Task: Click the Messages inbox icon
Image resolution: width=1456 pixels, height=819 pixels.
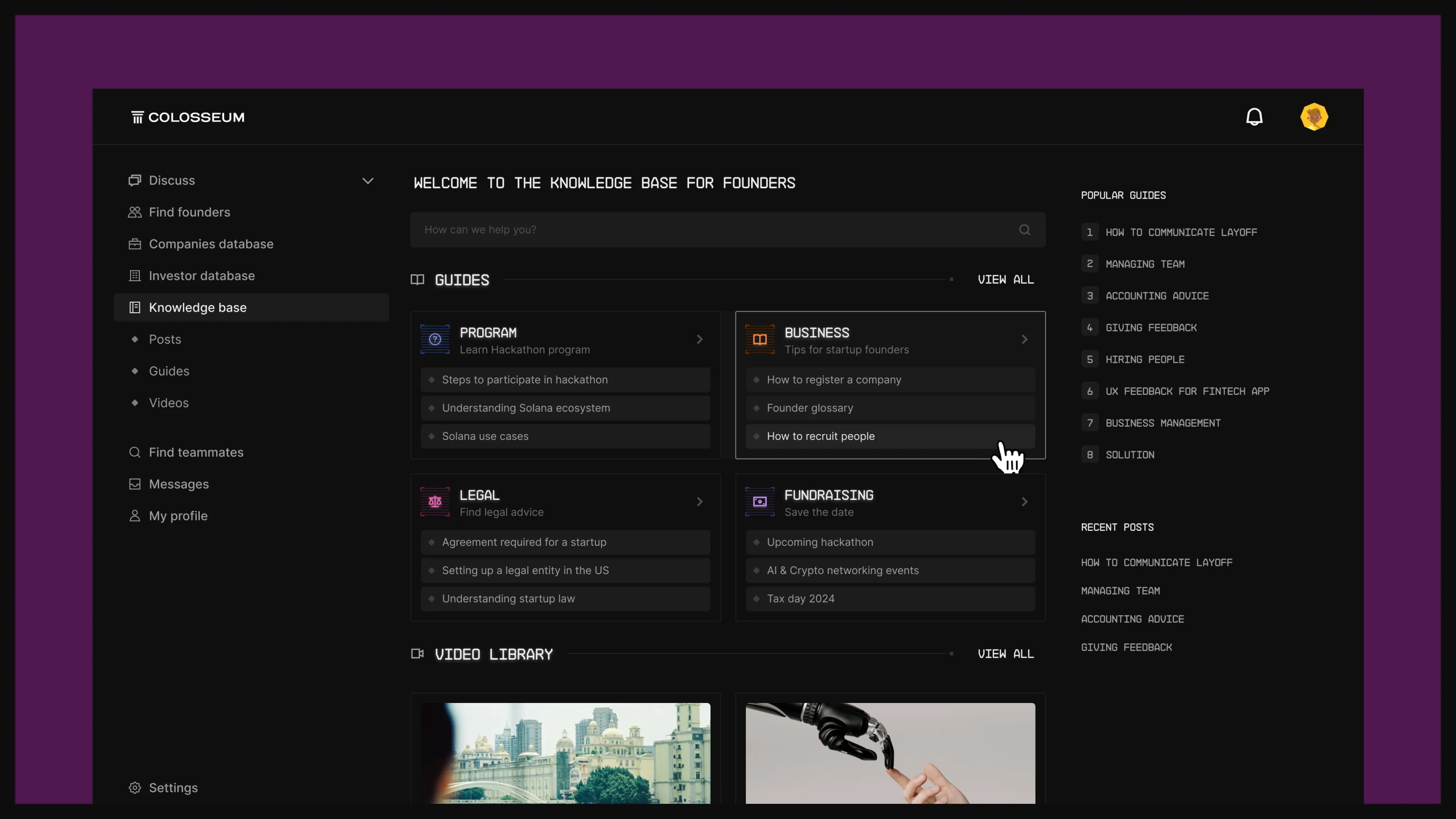Action: (135, 484)
